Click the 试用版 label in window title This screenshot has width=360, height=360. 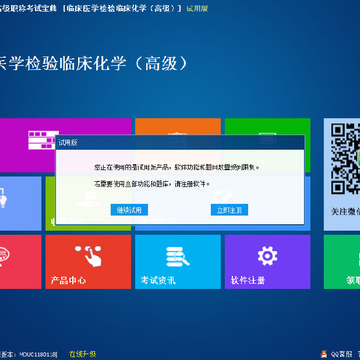[197, 8]
